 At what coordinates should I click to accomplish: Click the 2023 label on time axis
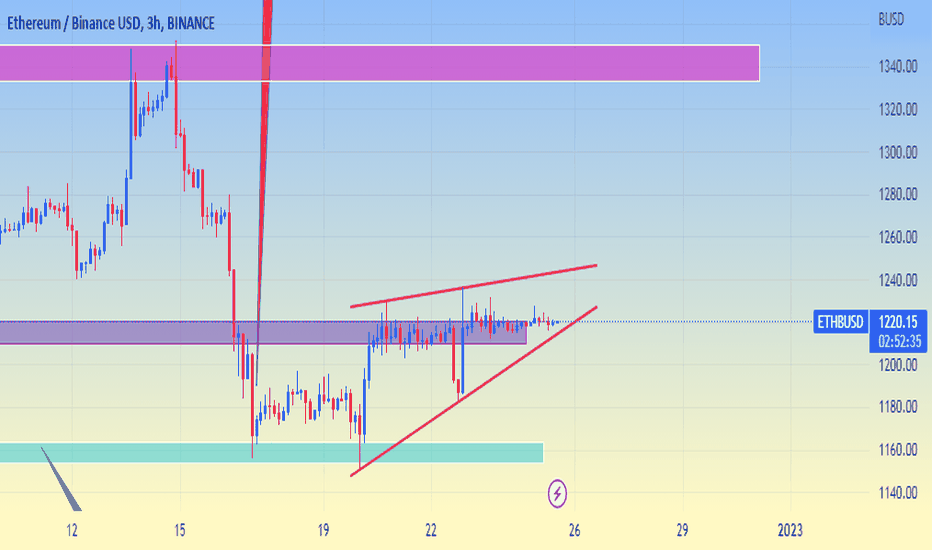(790, 530)
